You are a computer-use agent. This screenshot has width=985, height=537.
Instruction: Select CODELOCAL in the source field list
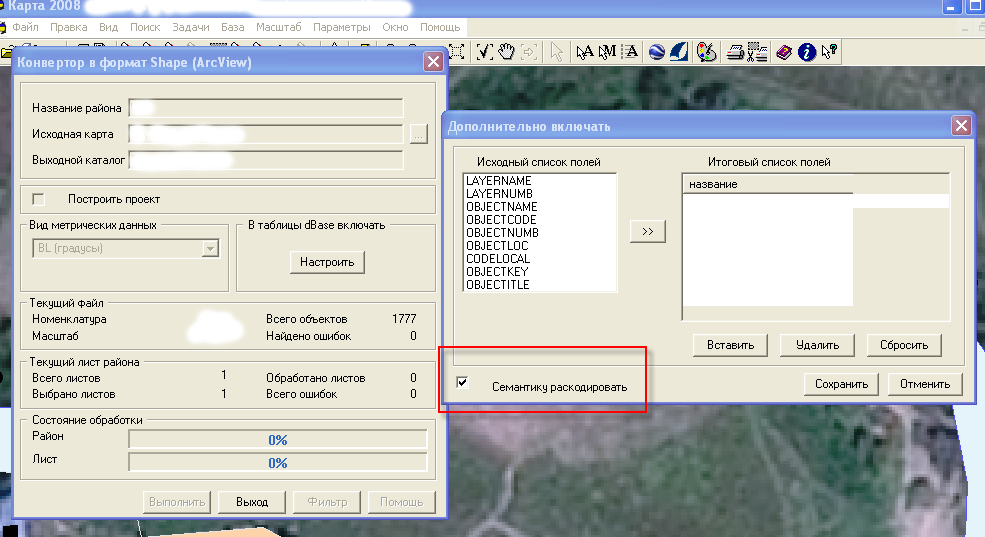(x=498, y=259)
